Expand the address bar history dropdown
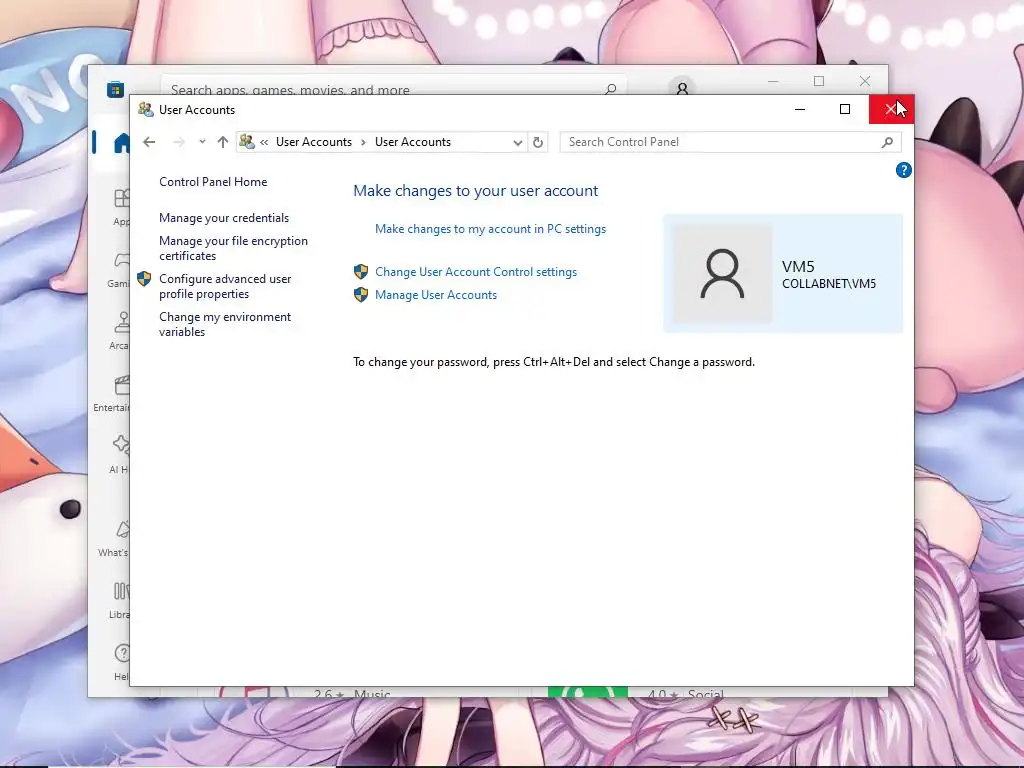This screenshot has height=768, width=1024. pos(518,142)
